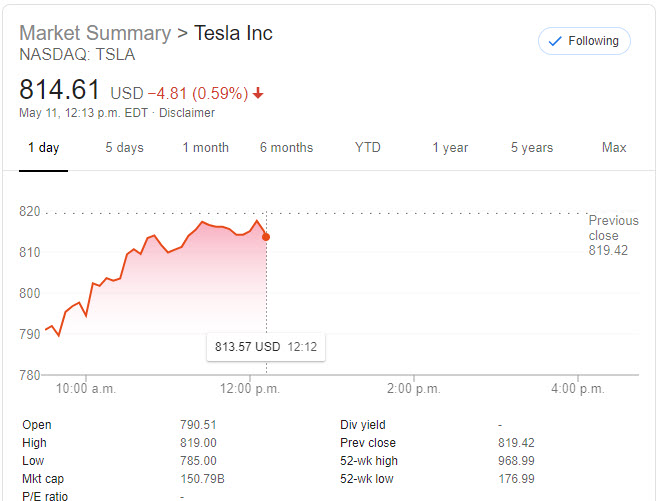Click the Tesla Inc title
Viewport: 658px width, 501px height.
pyautogui.click(x=233, y=33)
